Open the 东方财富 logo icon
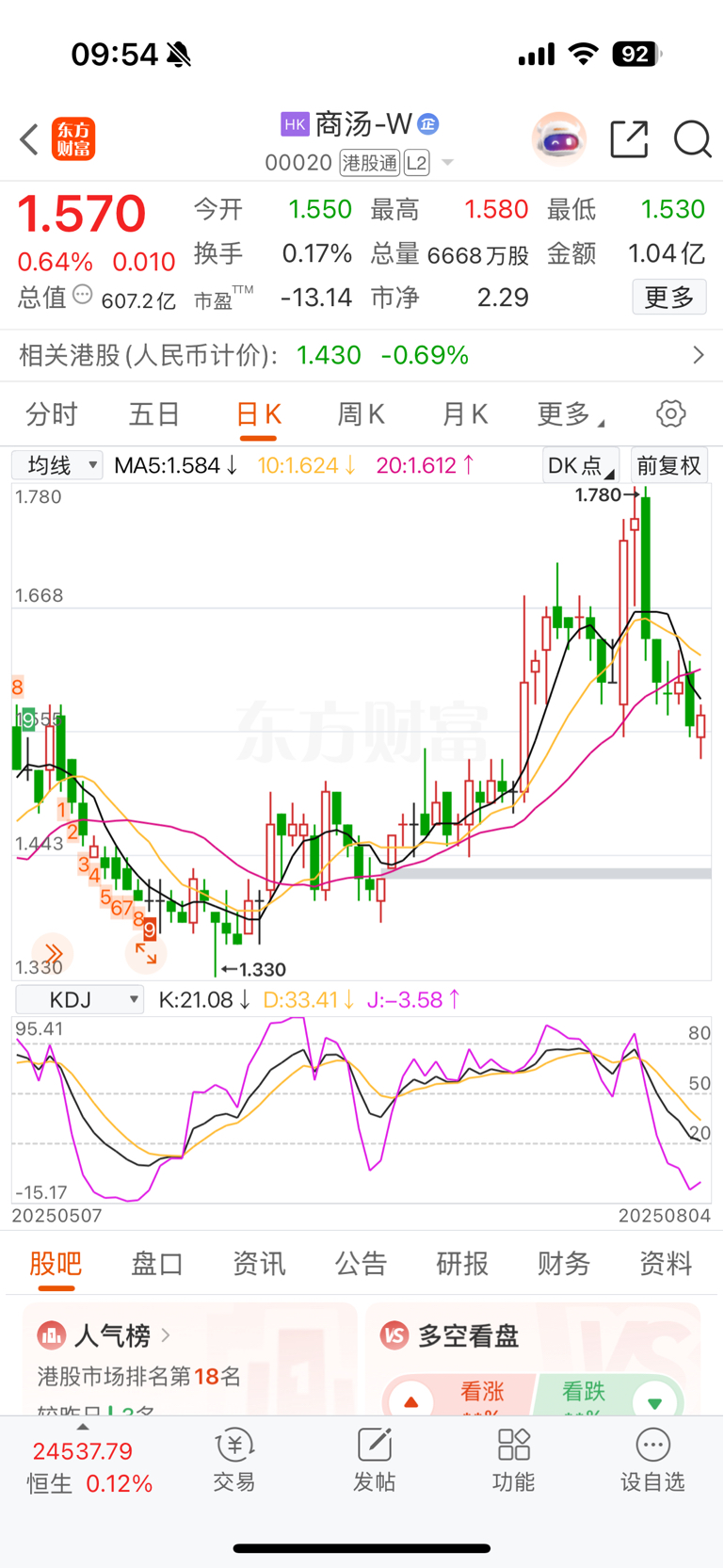The height and width of the screenshot is (1568, 724). 73,139
